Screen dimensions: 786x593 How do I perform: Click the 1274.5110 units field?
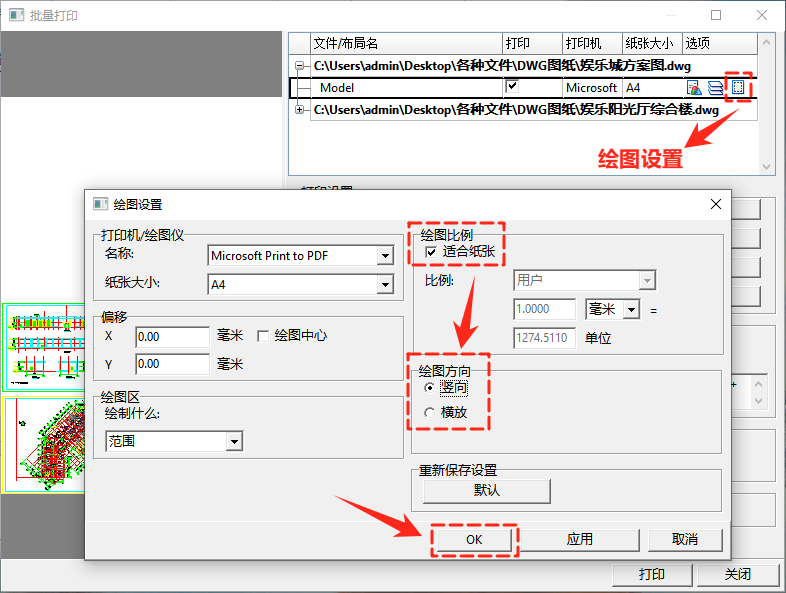pyautogui.click(x=544, y=338)
